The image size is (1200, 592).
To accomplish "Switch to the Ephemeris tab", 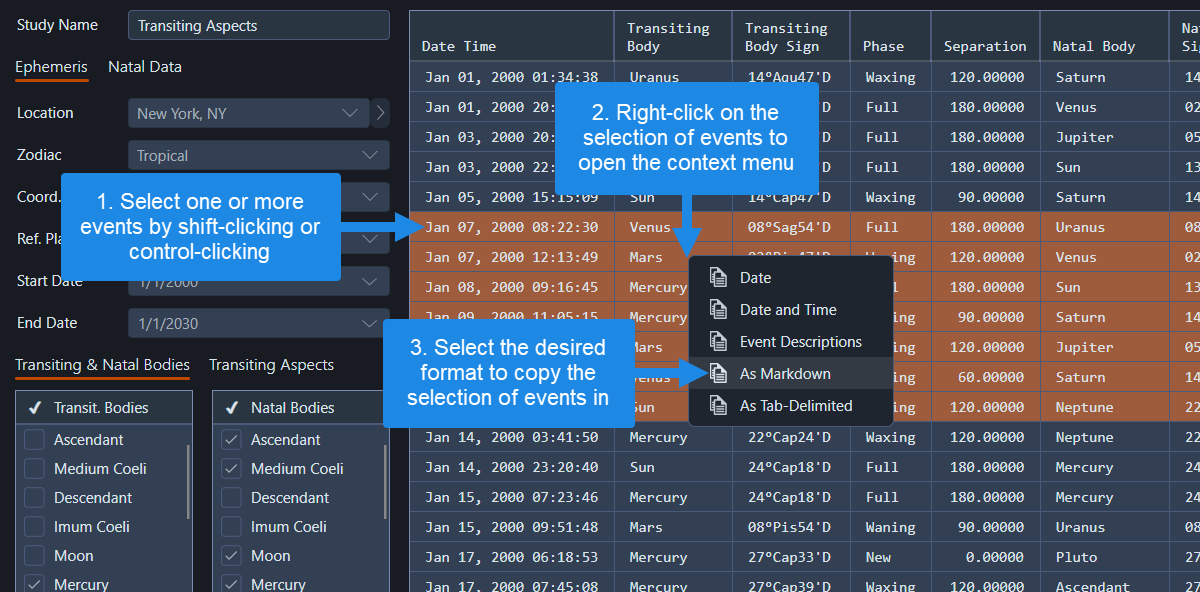I will pyautogui.click(x=51, y=66).
